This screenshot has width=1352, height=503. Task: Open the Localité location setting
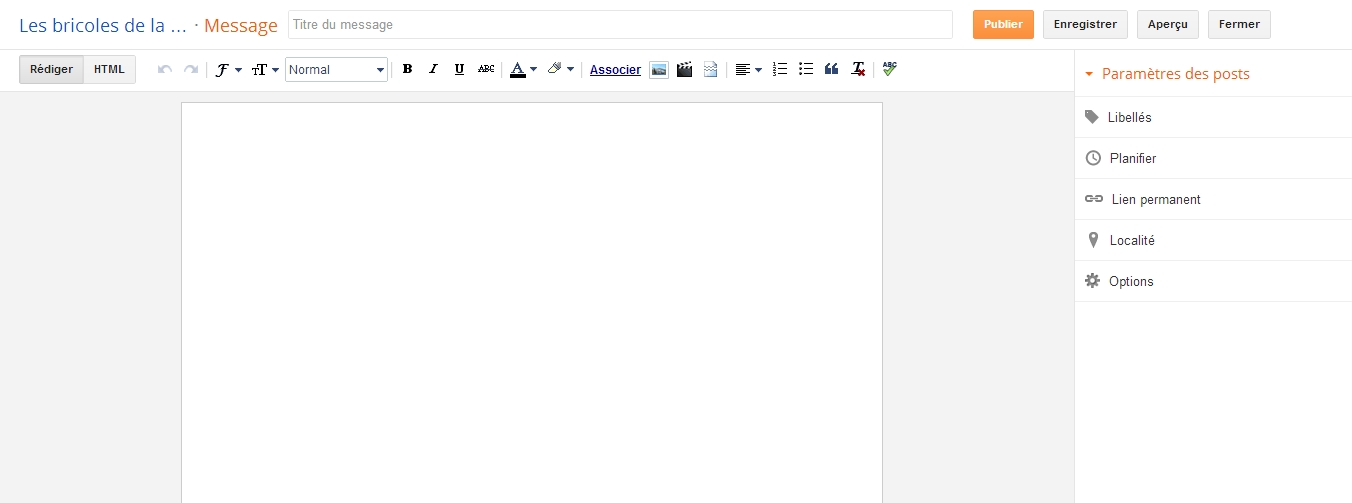click(x=1213, y=240)
